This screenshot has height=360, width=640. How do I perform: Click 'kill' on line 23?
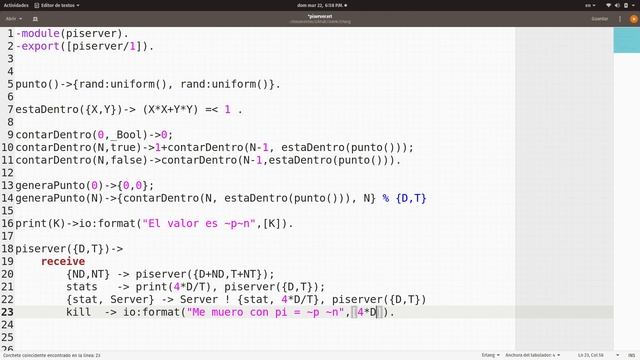click(x=79, y=312)
